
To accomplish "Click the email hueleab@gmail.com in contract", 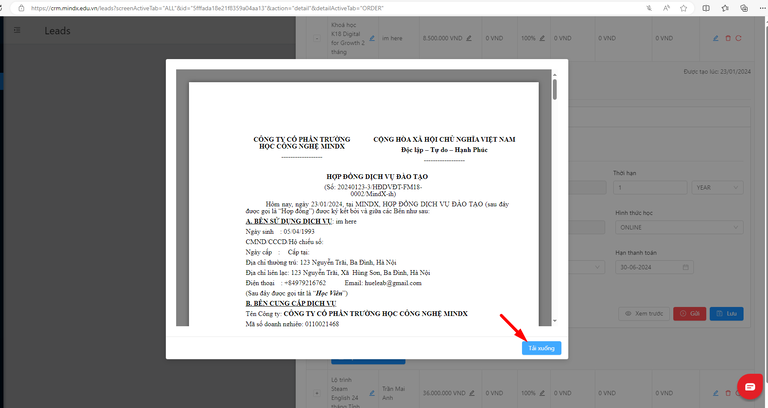I will pyautogui.click(x=393, y=283).
